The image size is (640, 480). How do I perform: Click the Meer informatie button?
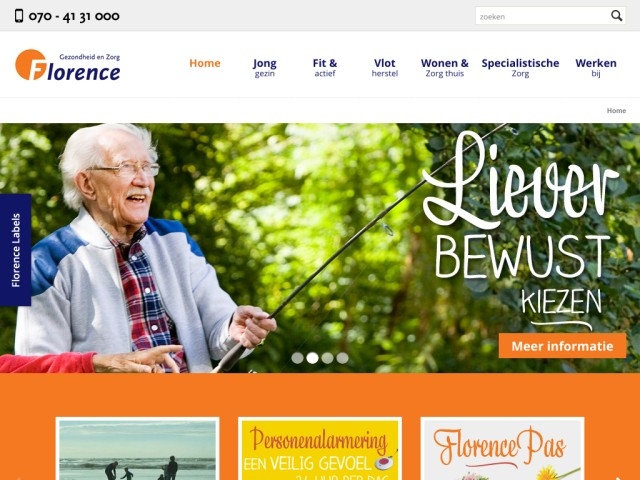[x=562, y=346]
